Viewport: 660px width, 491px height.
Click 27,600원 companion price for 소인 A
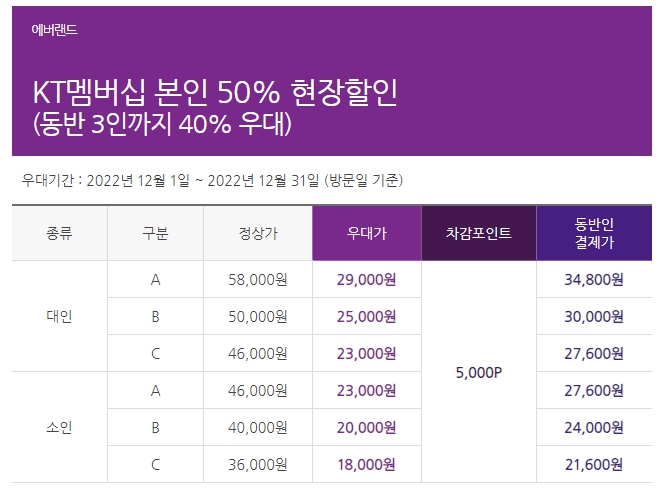(x=594, y=391)
